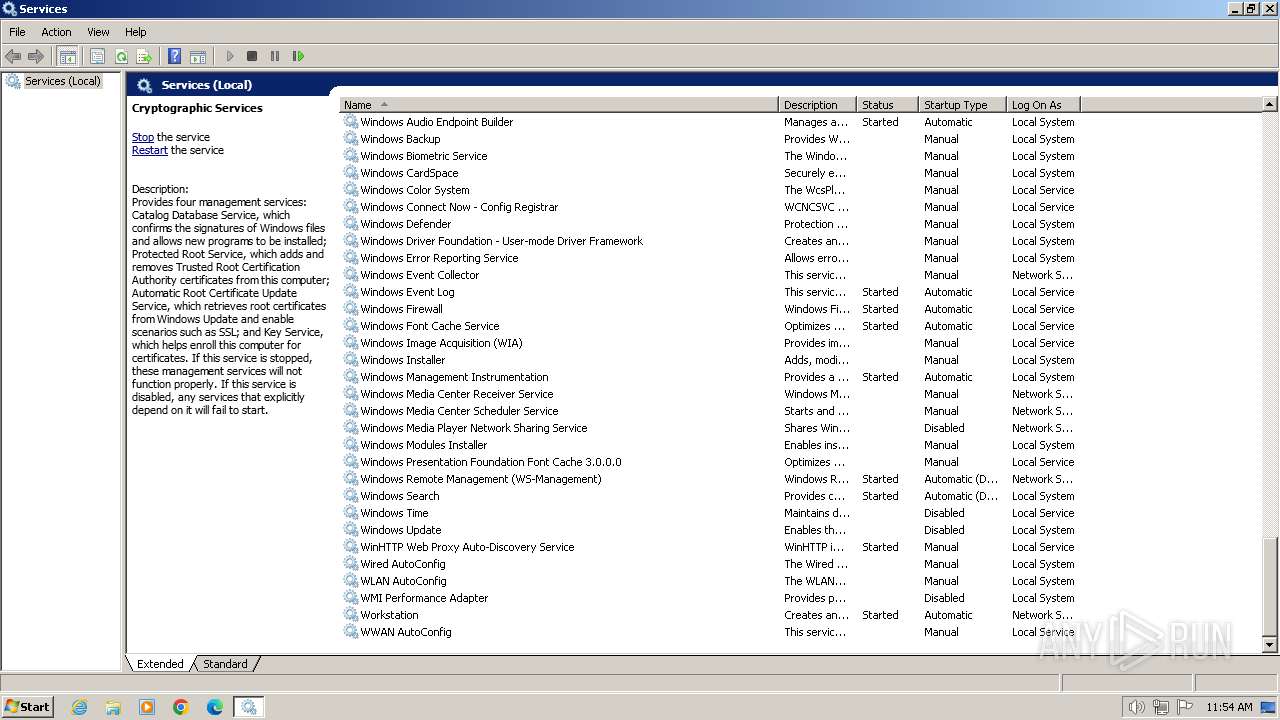Sort by the Status column header
Screen dimensions: 1280x720
(888, 105)
